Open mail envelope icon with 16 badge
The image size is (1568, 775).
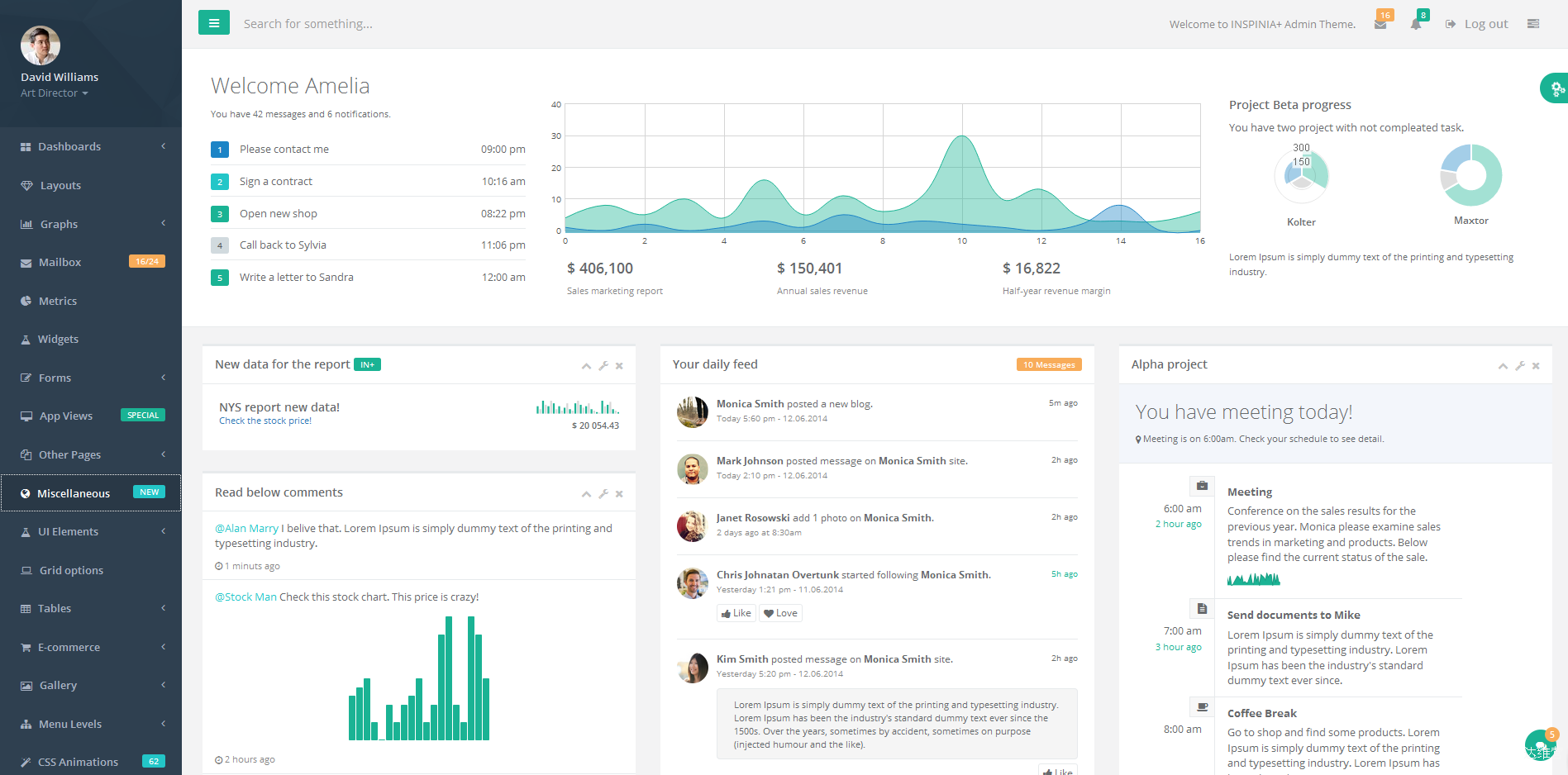[x=1380, y=24]
